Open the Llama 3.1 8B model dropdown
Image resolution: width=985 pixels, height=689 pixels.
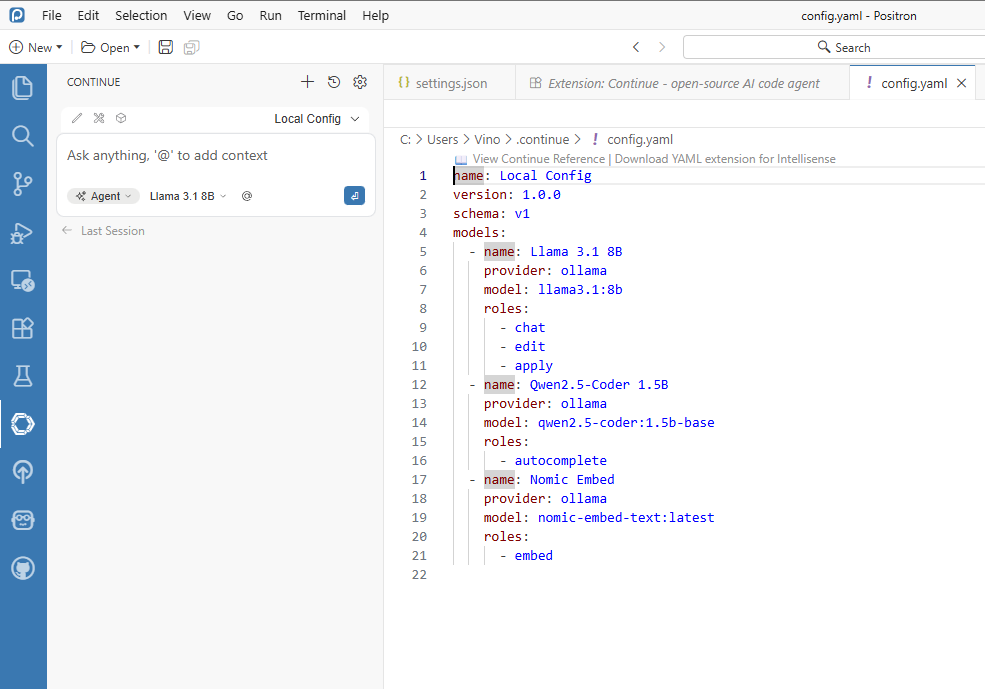pos(188,196)
